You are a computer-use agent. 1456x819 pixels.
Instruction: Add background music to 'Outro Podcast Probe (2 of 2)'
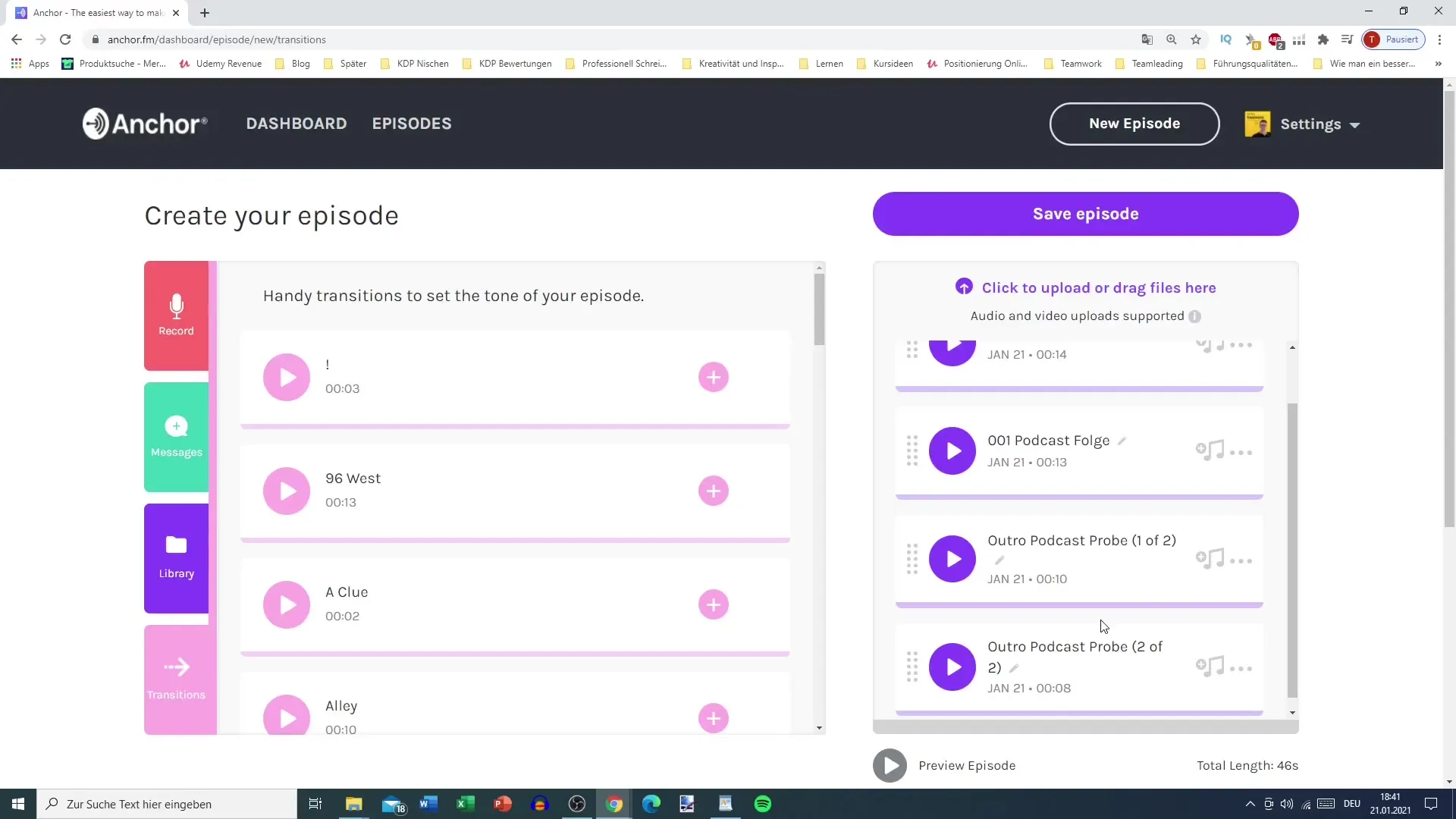coord(1210,667)
